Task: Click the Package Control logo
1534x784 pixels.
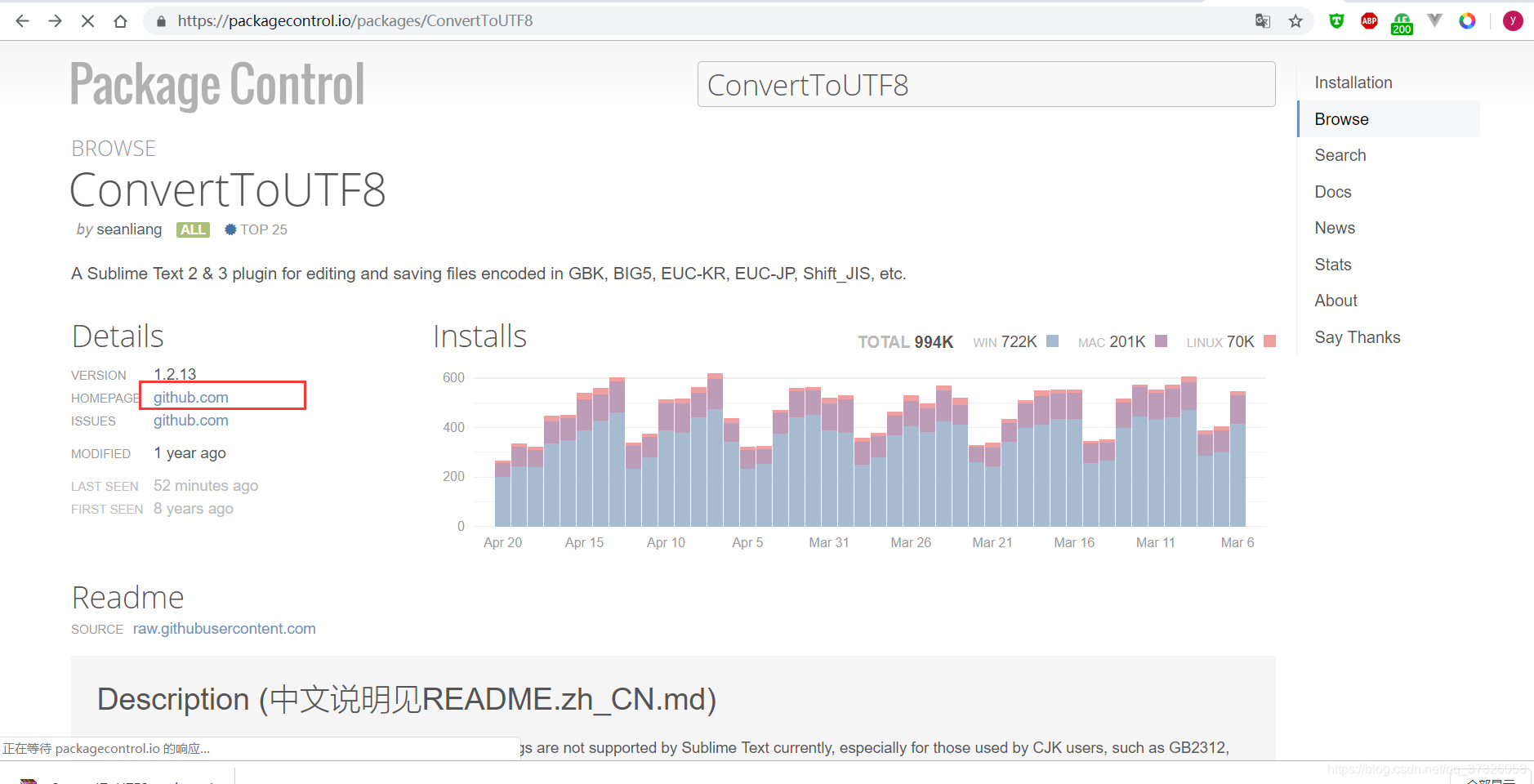Action: [x=217, y=85]
